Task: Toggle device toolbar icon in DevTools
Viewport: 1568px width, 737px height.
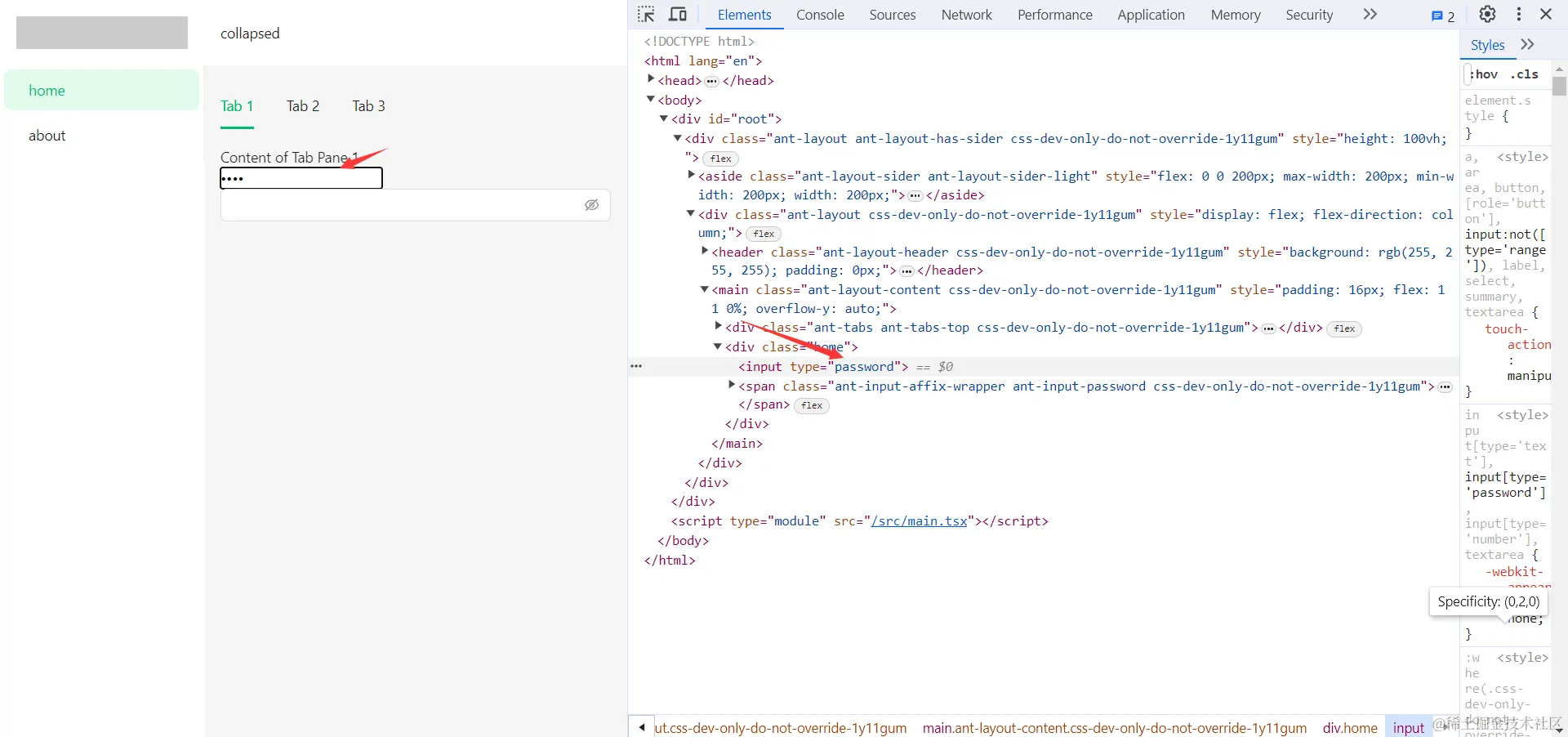Action: [678, 15]
